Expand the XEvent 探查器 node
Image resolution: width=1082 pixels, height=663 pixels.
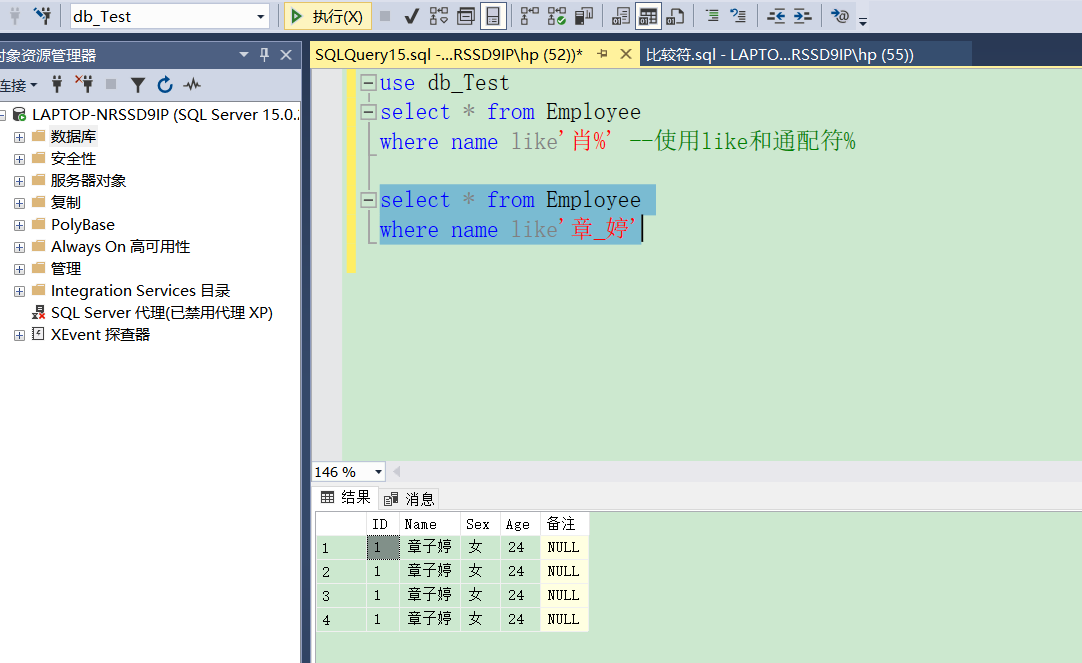click(19, 335)
